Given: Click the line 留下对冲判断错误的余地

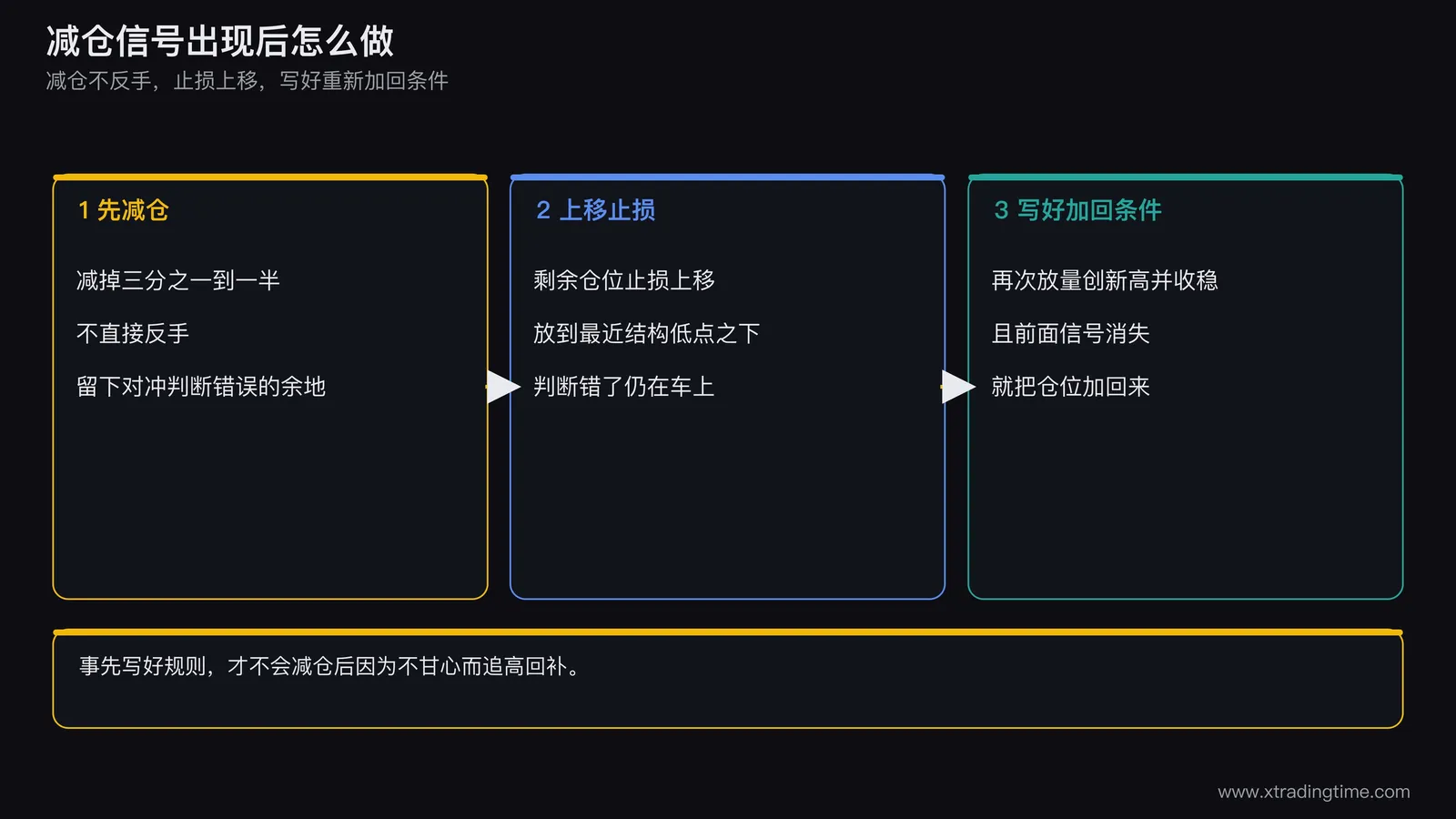Looking at the screenshot, I should click(x=201, y=387).
